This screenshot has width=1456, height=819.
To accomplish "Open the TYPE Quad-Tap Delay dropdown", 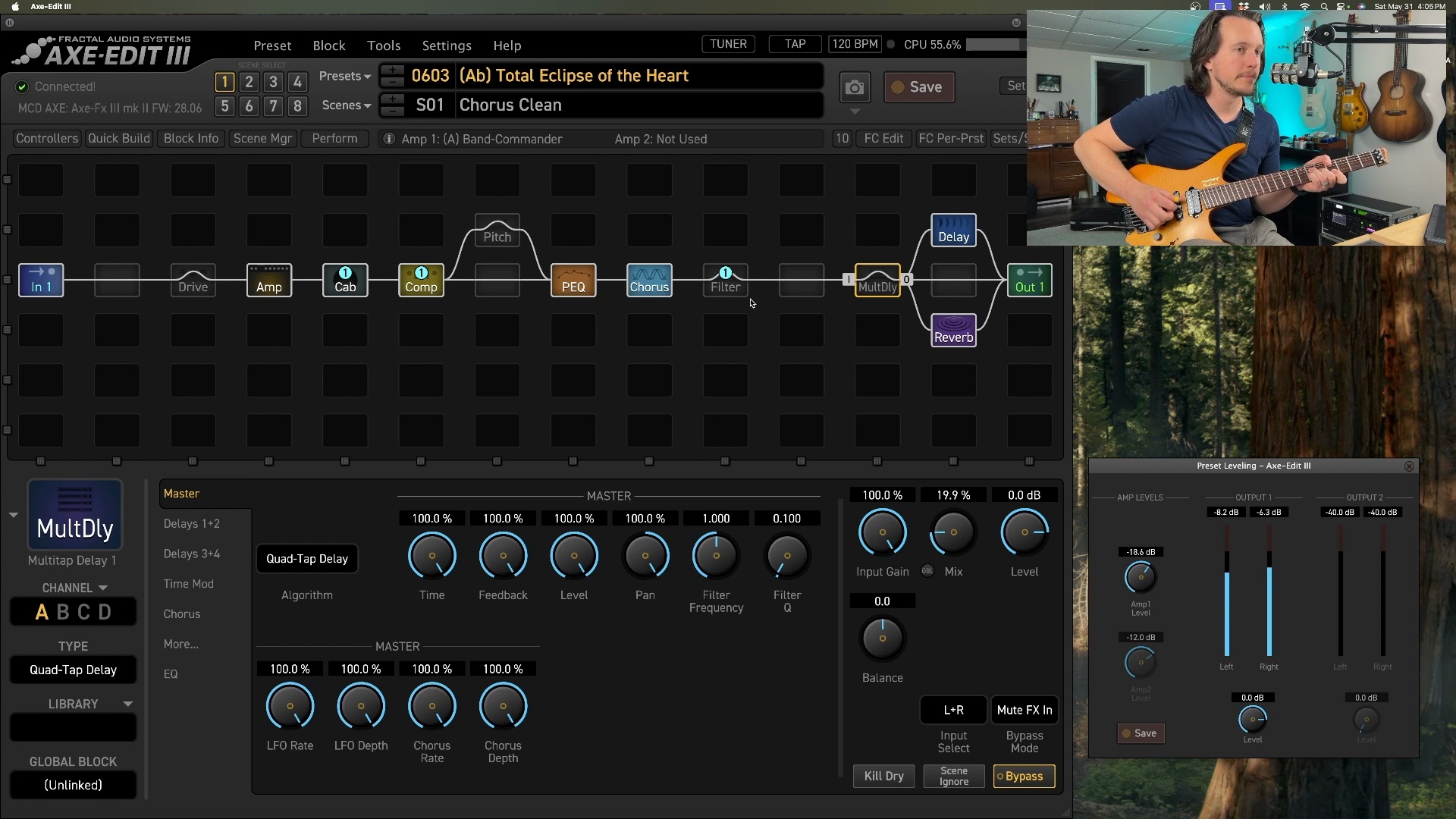I will coord(73,670).
